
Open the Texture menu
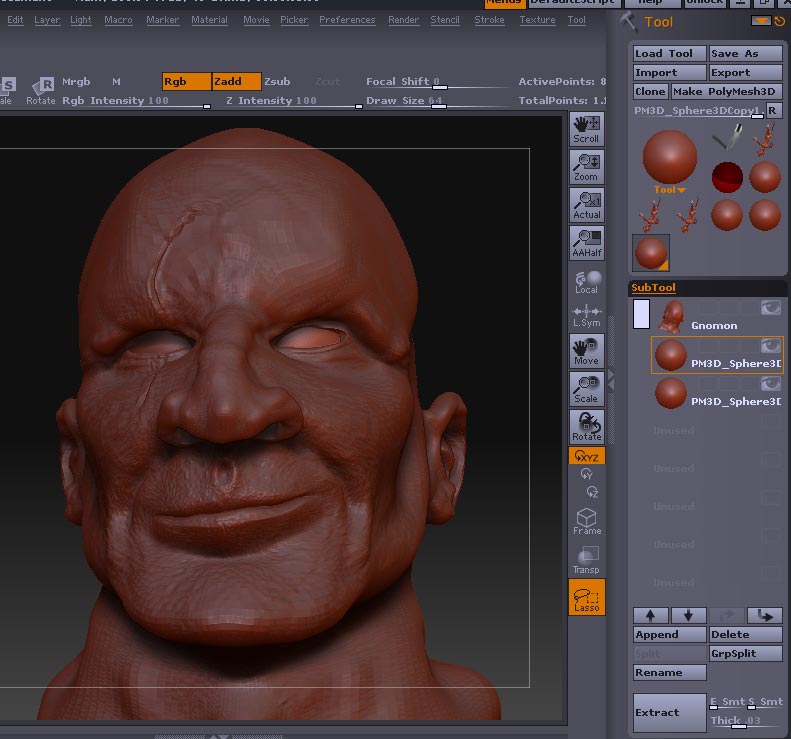coord(537,20)
